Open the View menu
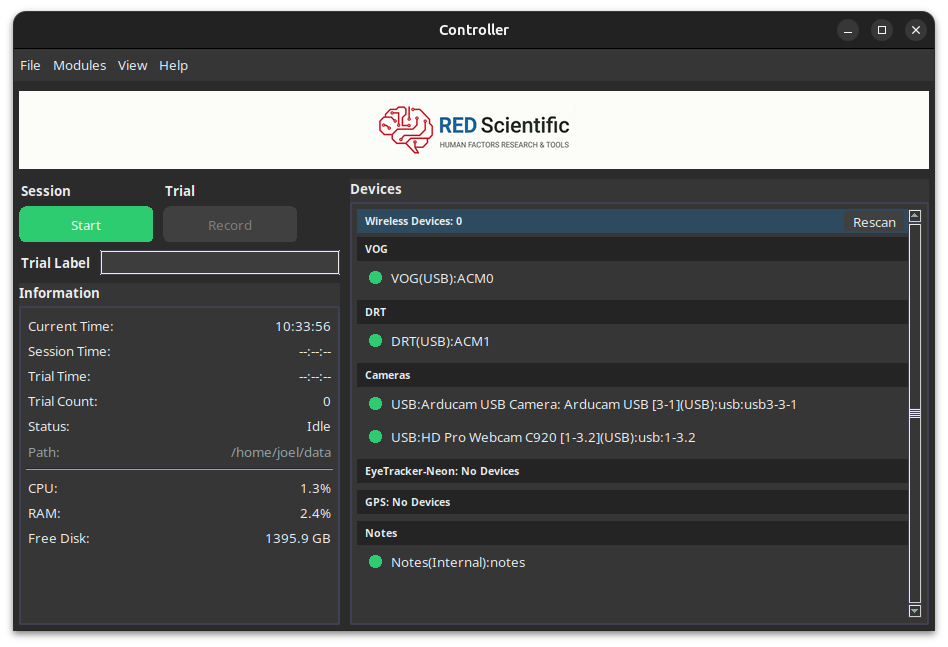The width and height of the screenshot is (948, 647). click(132, 65)
